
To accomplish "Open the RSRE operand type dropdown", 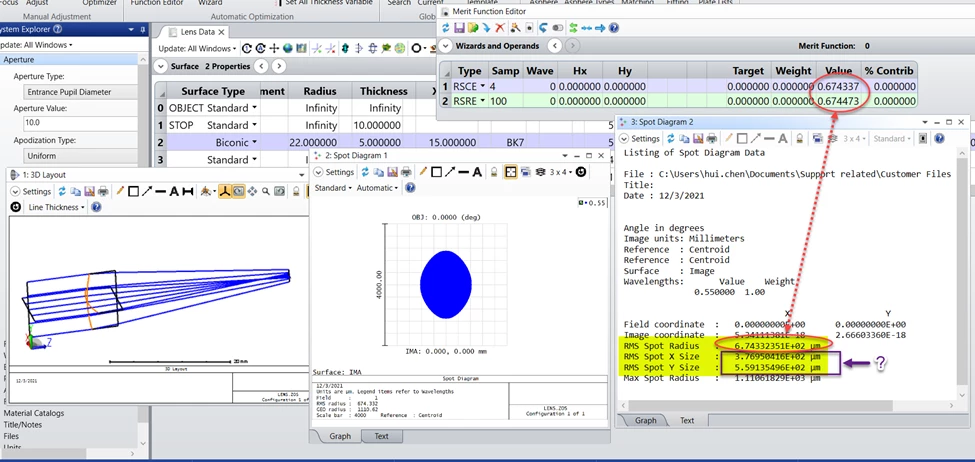I will [x=483, y=101].
